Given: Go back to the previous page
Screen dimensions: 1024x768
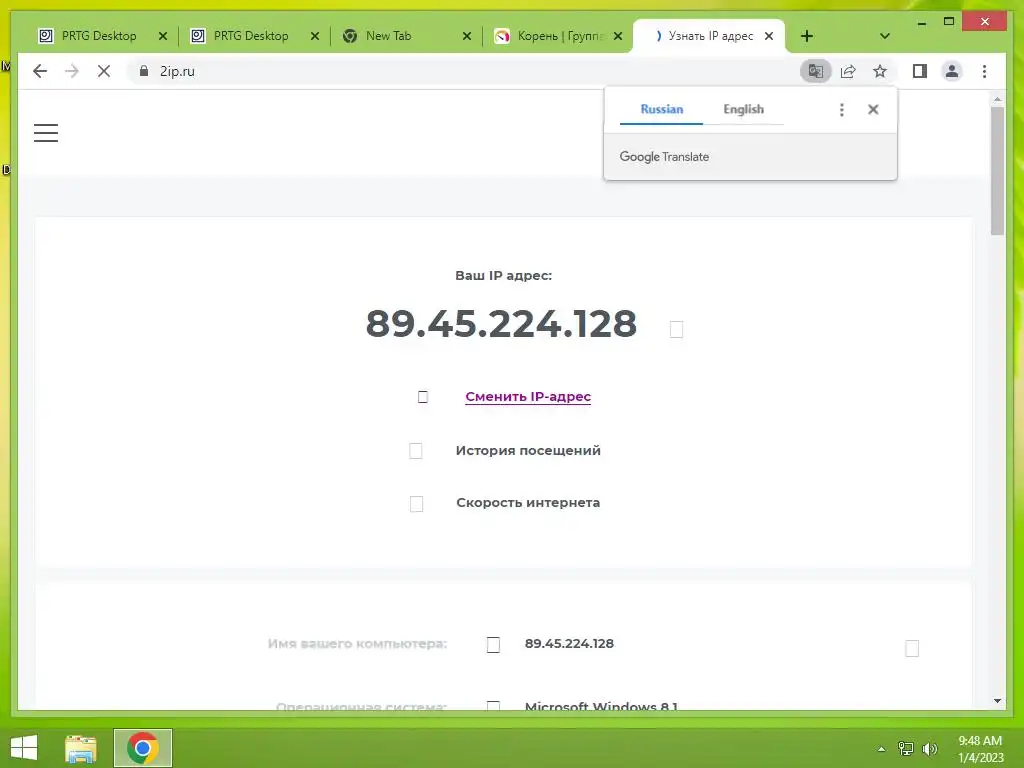Looking at the screenshot, I should [40, 71].
